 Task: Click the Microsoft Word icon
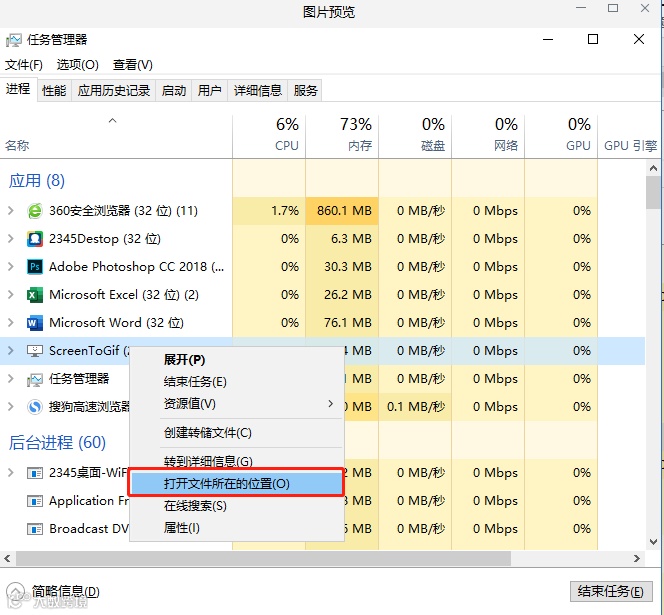35,323
